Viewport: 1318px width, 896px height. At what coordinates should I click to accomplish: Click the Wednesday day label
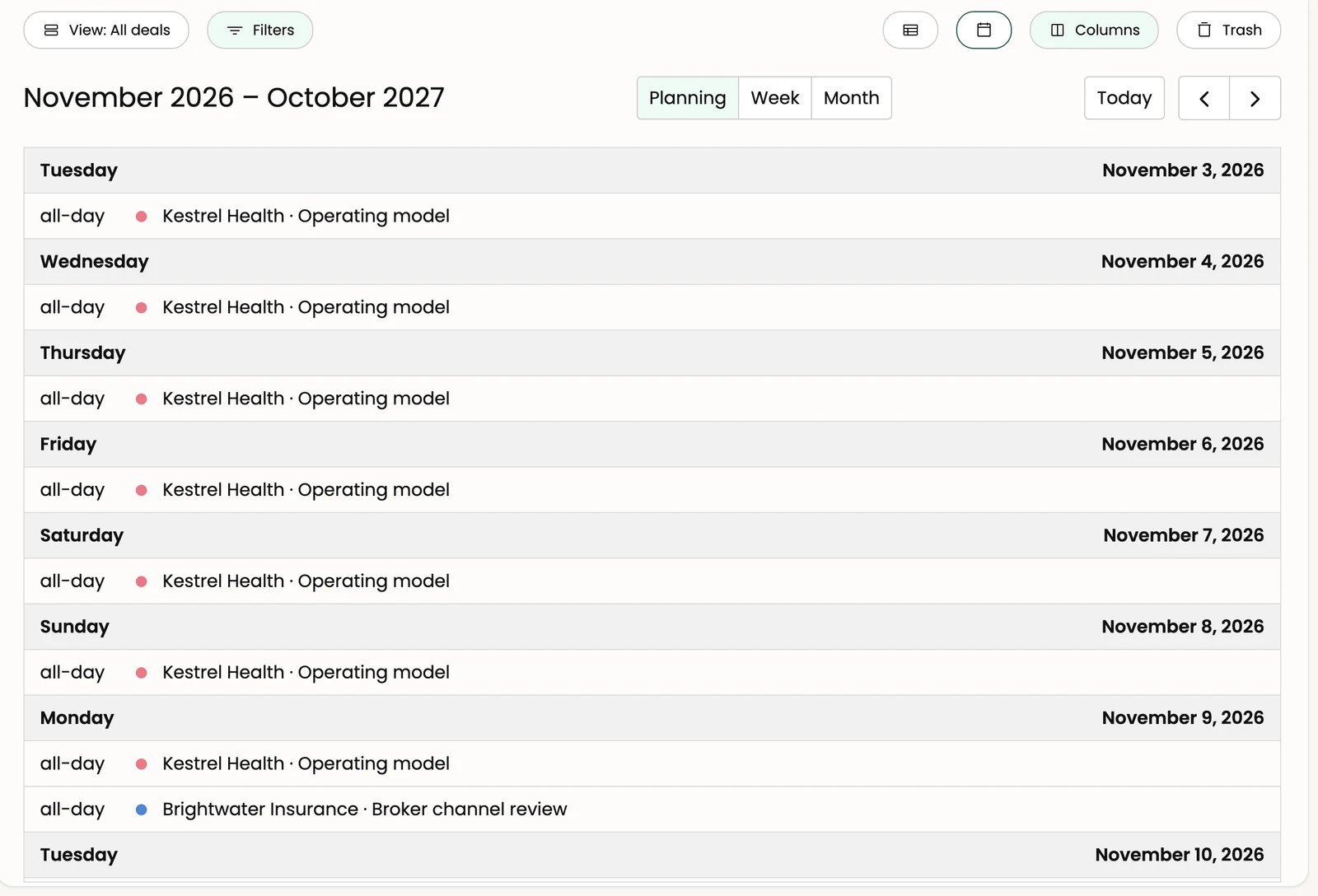[95, 262]
